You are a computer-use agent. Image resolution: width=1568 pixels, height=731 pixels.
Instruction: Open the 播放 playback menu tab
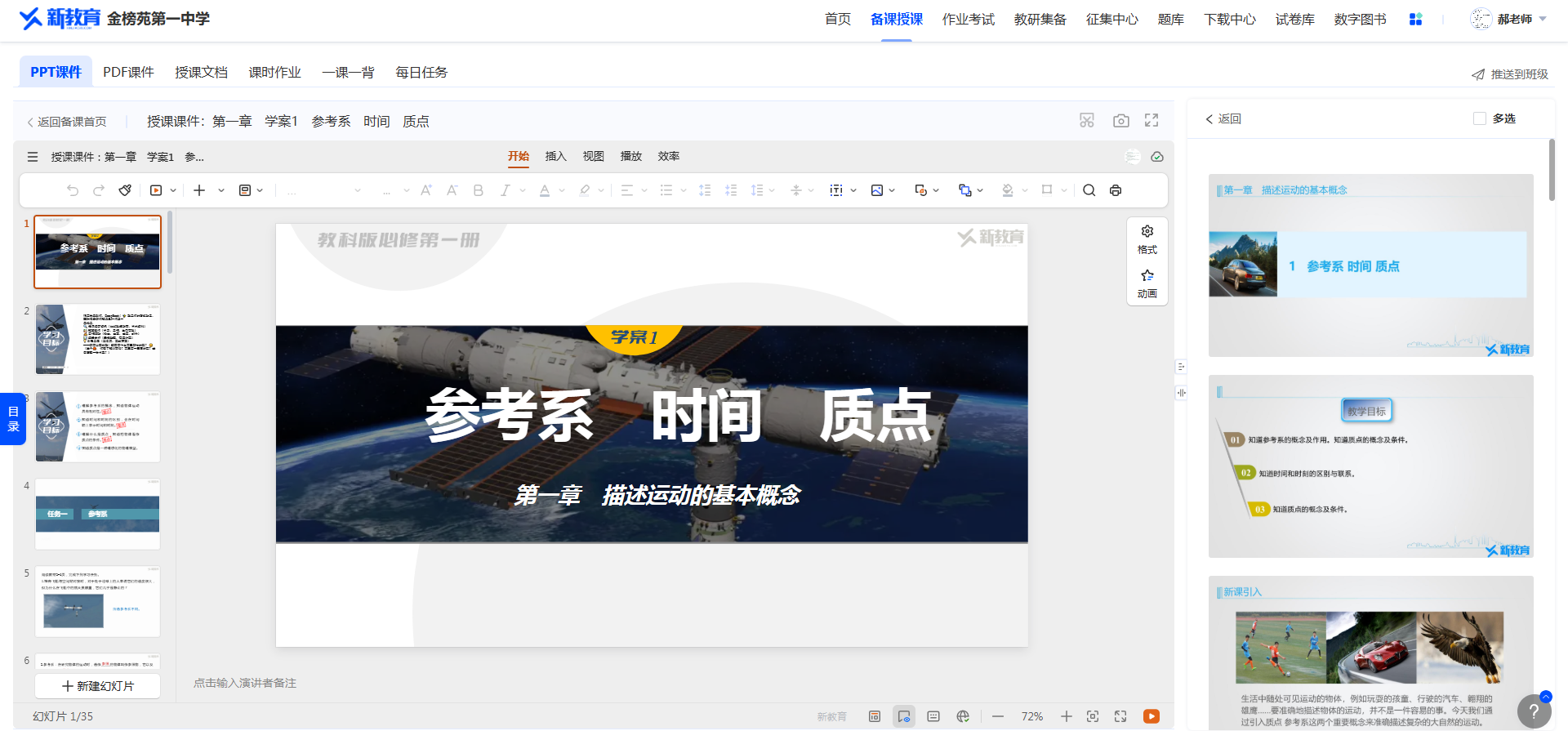click(x=630, y=156)
